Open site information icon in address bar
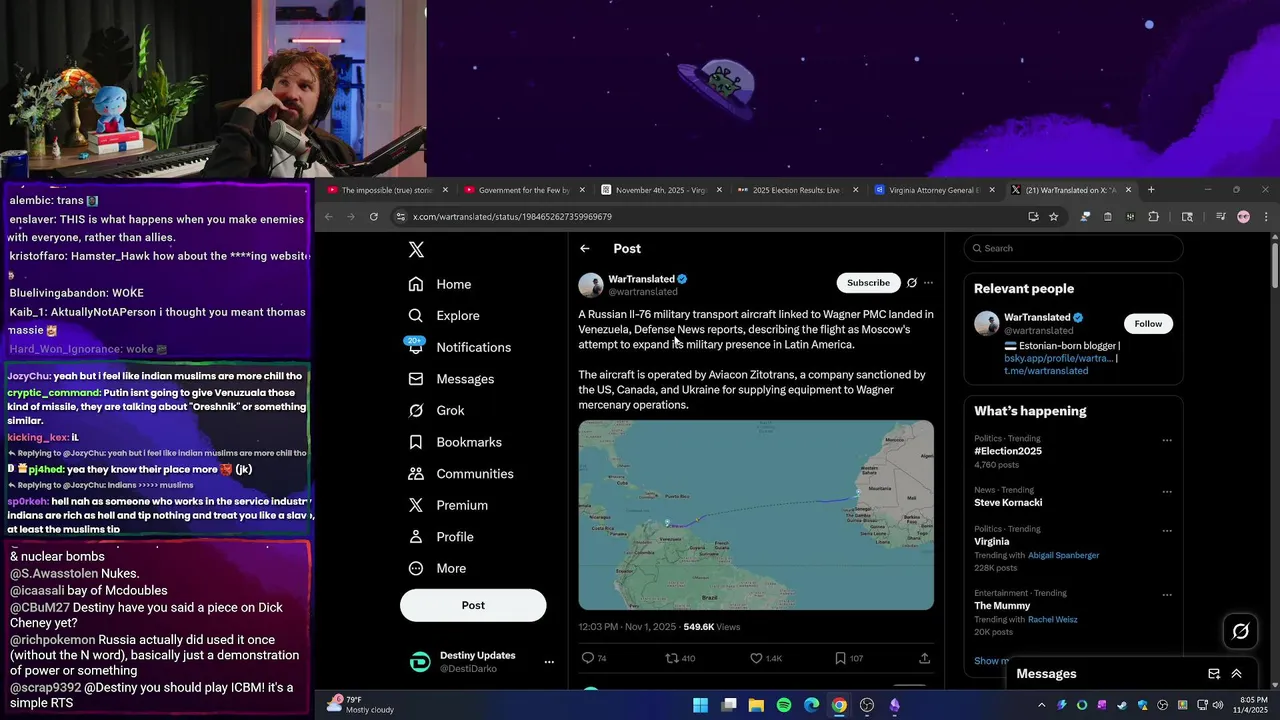This screenshot has width=1280, height=720. [x=400, y=217]
